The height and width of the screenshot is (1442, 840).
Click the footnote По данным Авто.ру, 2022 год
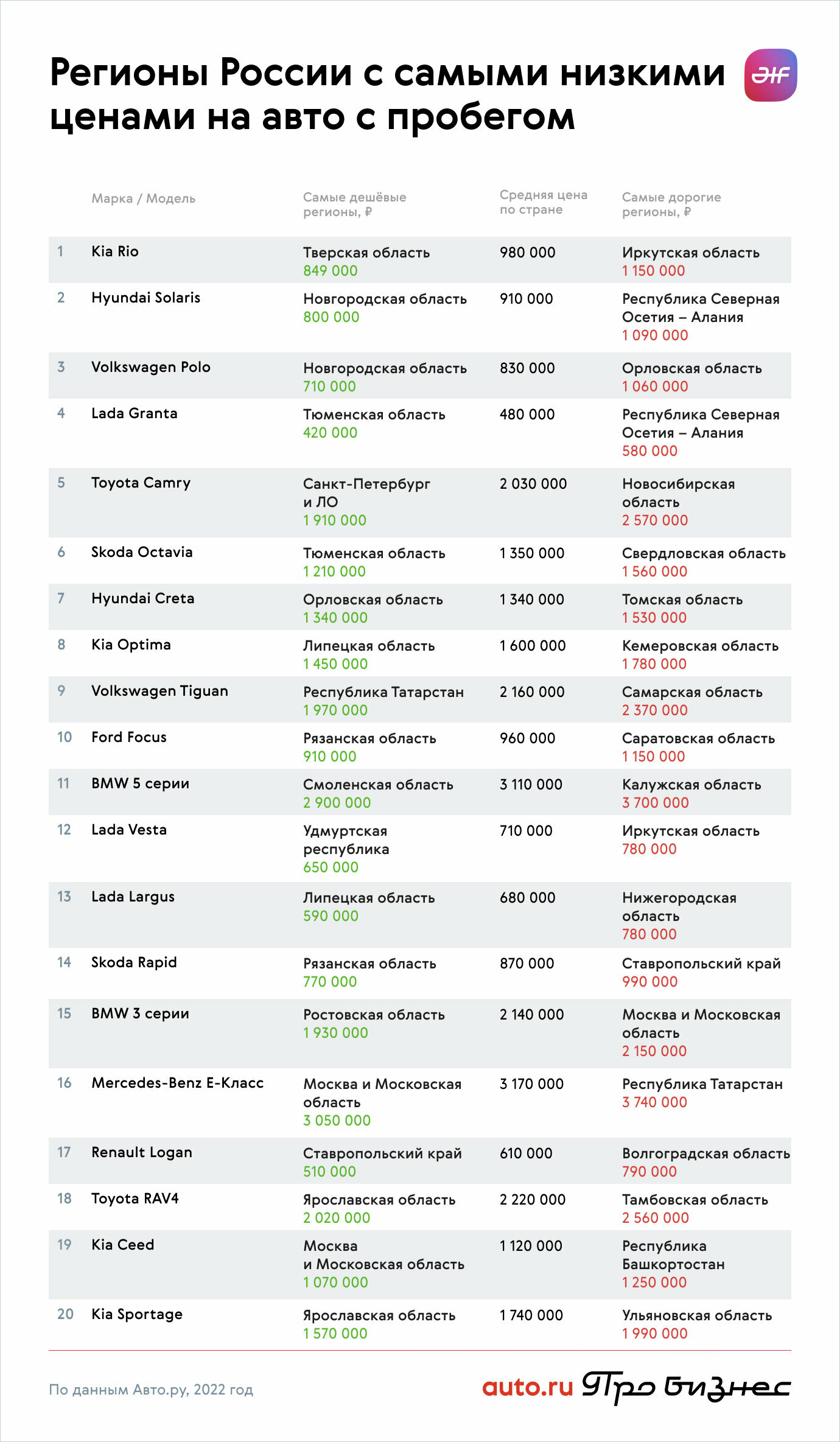click(151, 1390)
